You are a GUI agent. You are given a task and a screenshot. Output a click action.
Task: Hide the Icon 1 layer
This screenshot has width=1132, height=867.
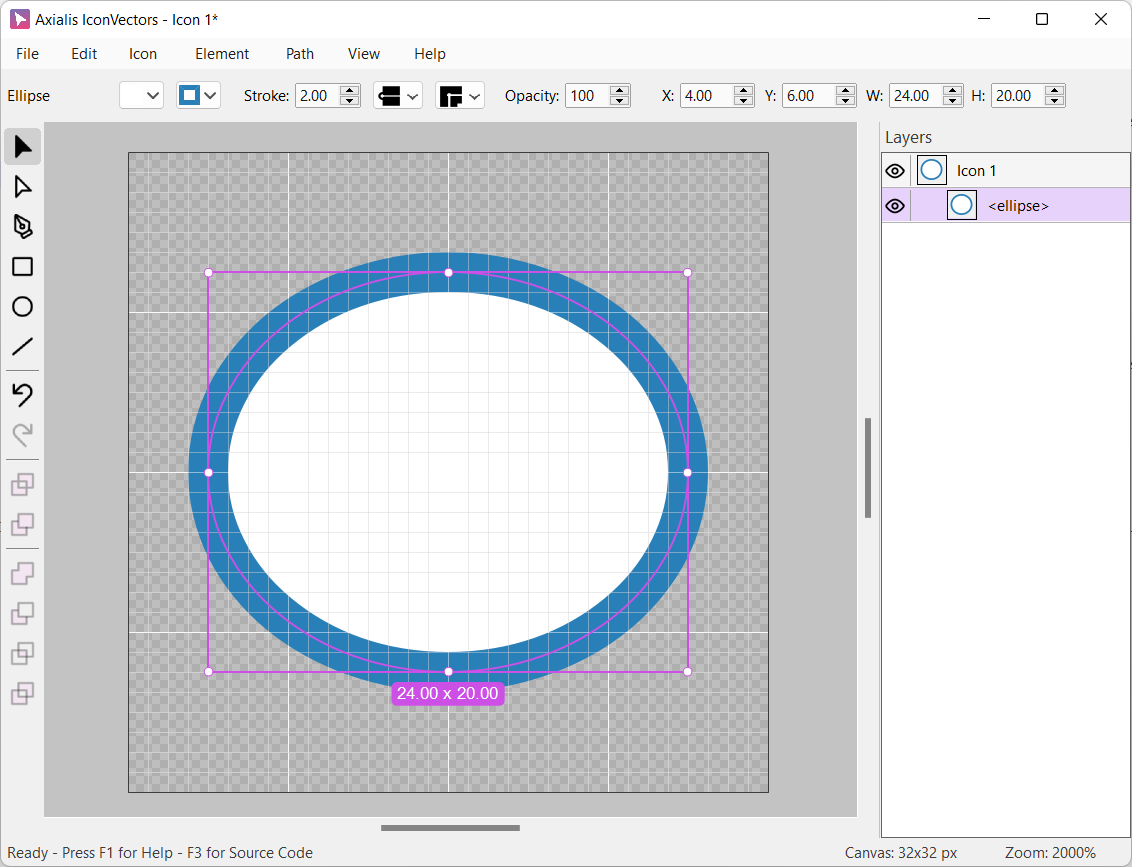[895, 171]
